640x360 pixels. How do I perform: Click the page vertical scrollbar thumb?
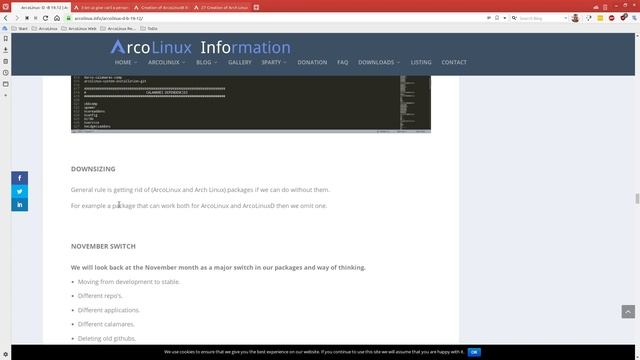(x=637, y=198)
